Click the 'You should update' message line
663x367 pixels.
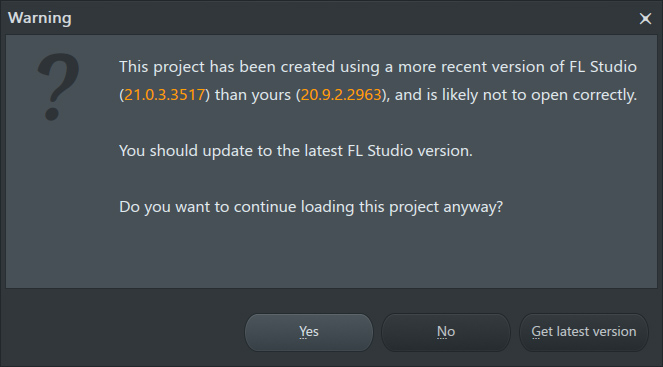coord(296,151)
